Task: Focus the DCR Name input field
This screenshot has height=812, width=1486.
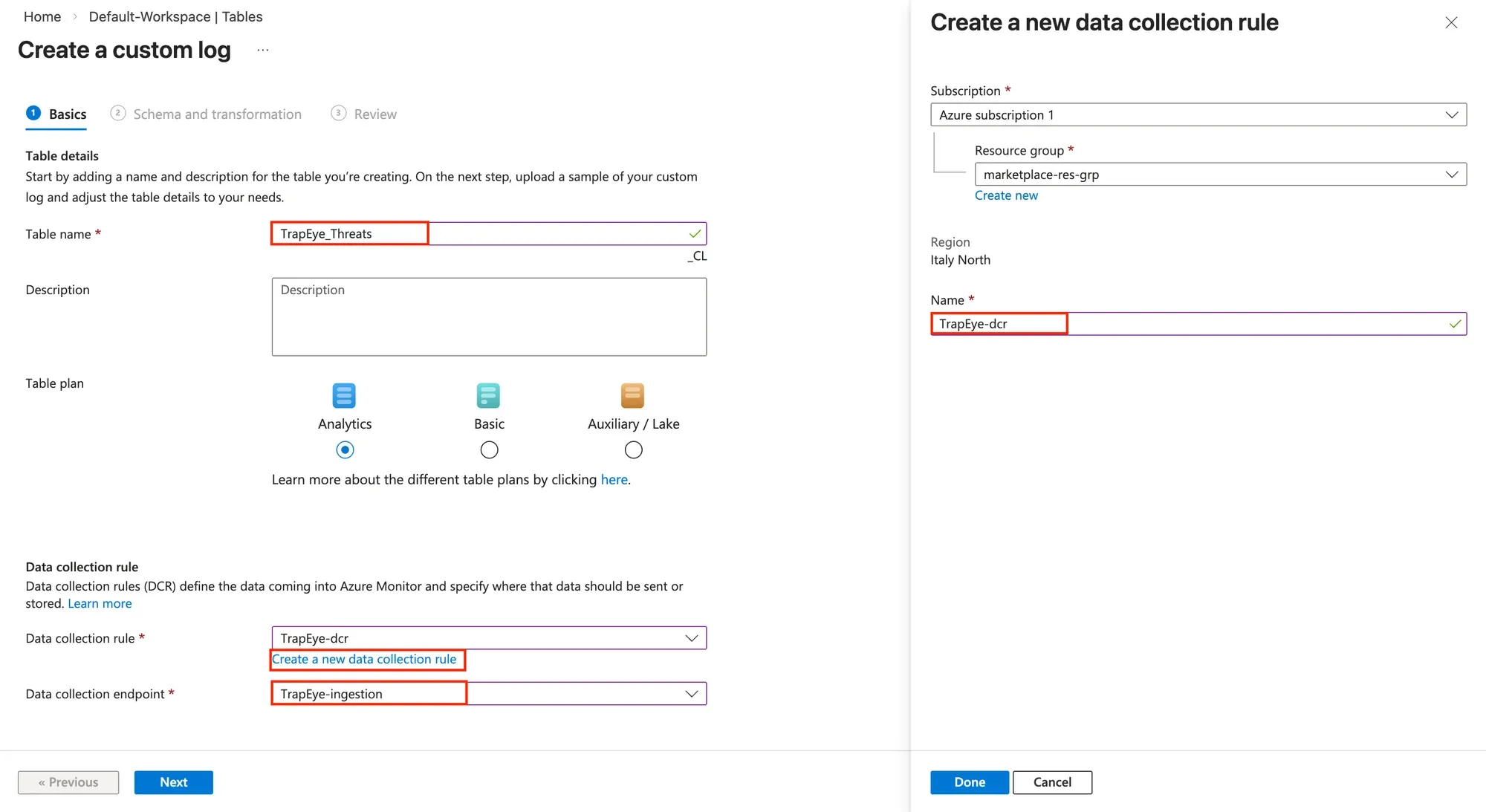Action: tap(1198, 323)
